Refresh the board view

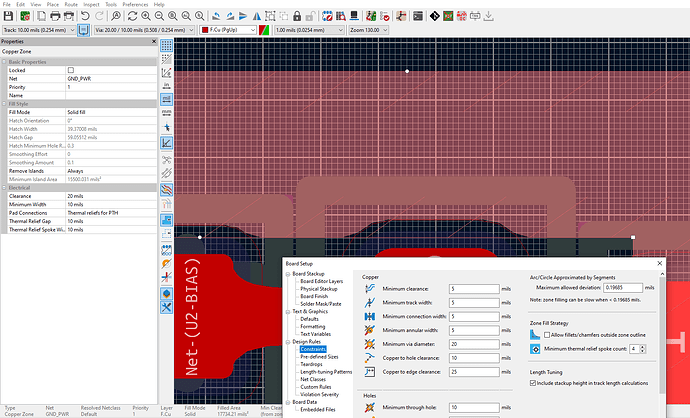(132, 16)
